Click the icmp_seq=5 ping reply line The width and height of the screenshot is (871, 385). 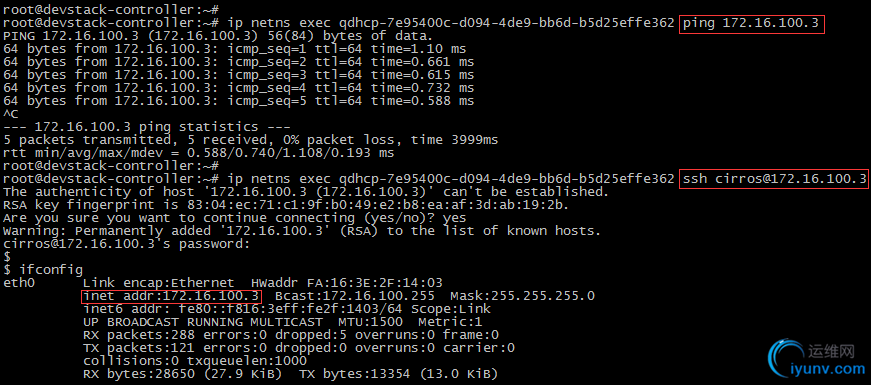(x=238, y=101)
